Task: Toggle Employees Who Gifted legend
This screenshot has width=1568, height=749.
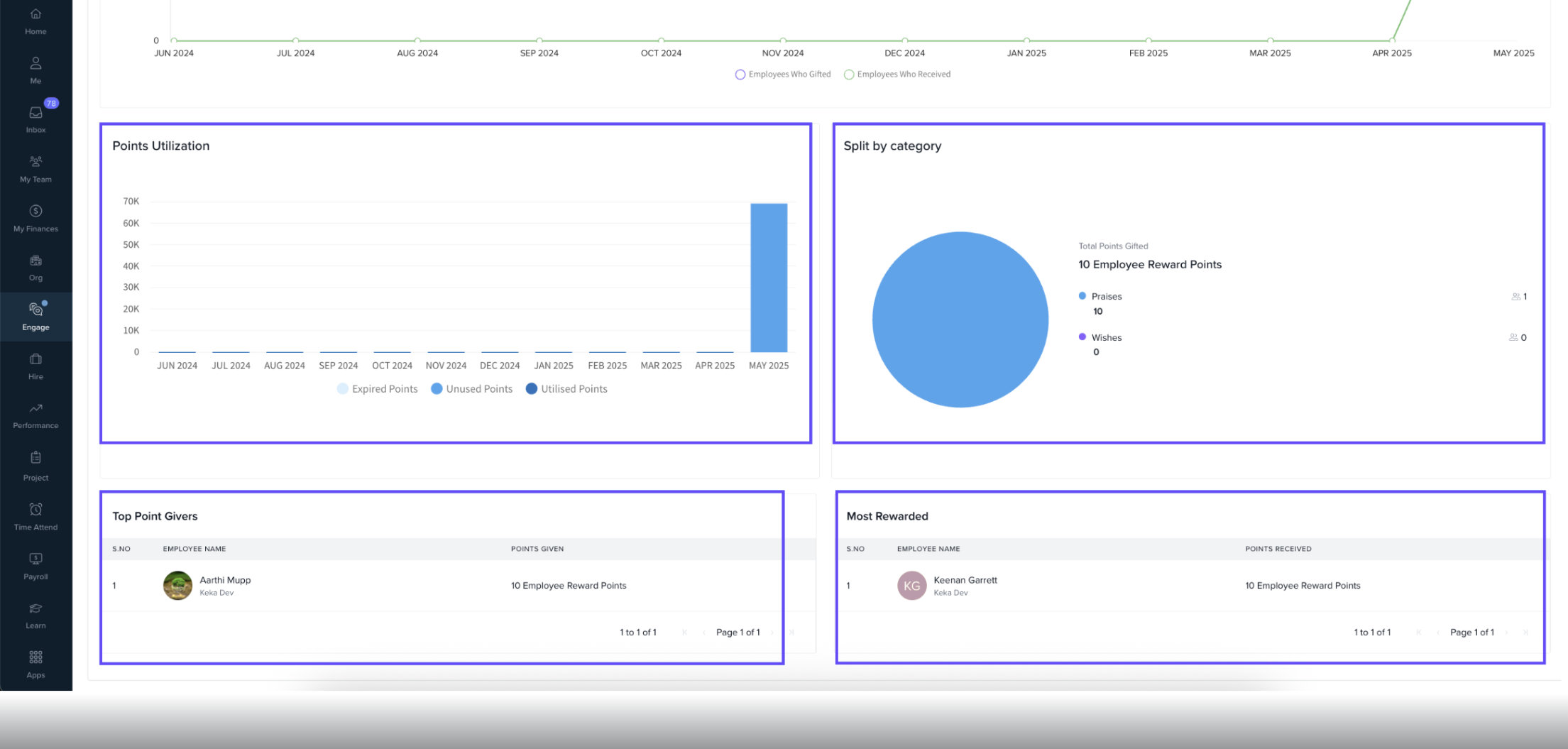Action: pos(783,75)
